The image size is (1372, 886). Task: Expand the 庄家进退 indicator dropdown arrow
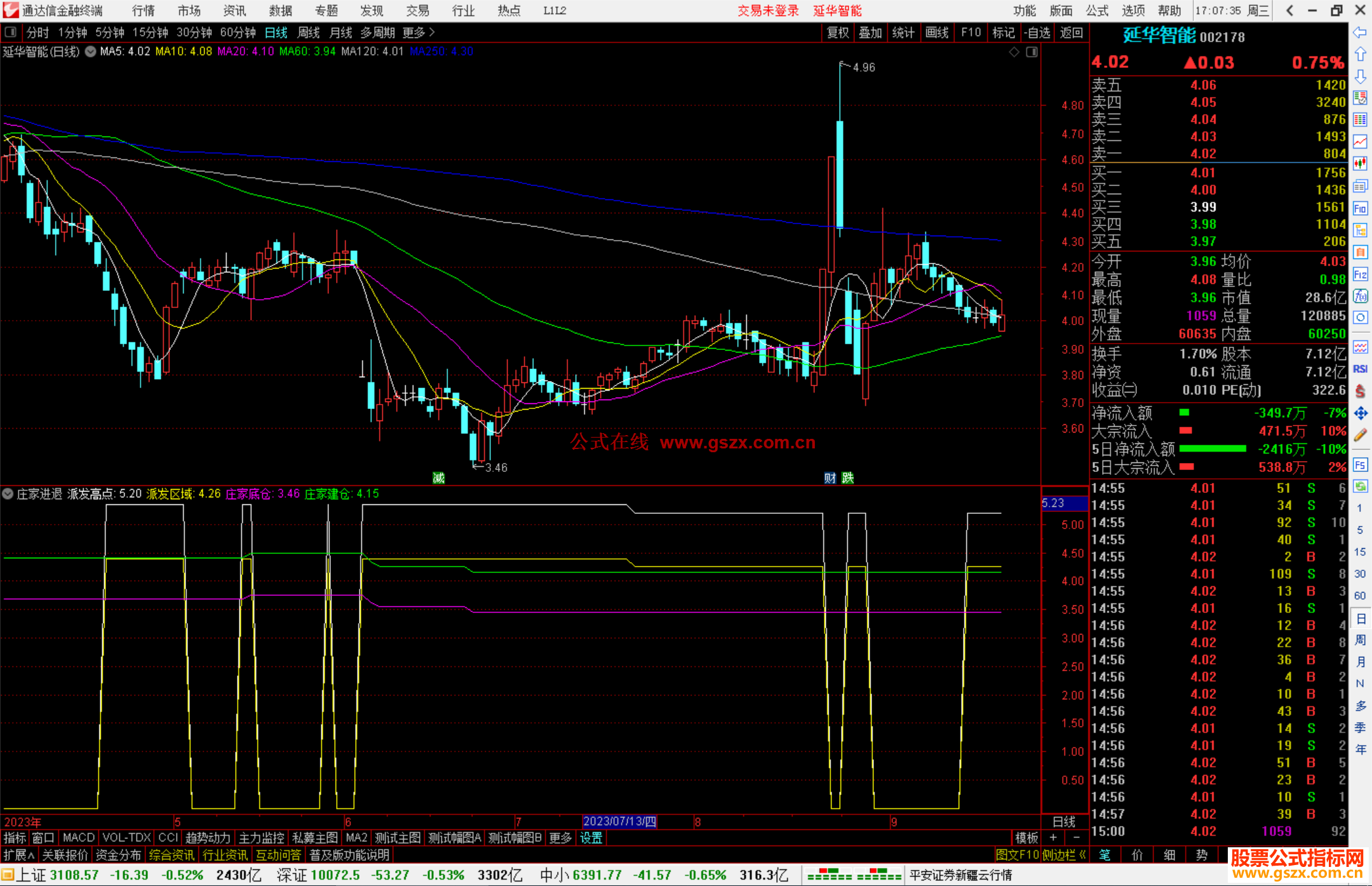[x=8, y=493]
